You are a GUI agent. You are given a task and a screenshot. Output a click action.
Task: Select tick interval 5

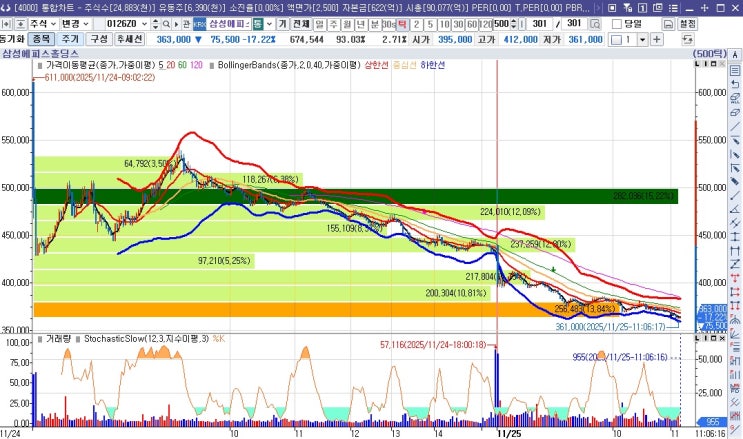tap(430, 24)
